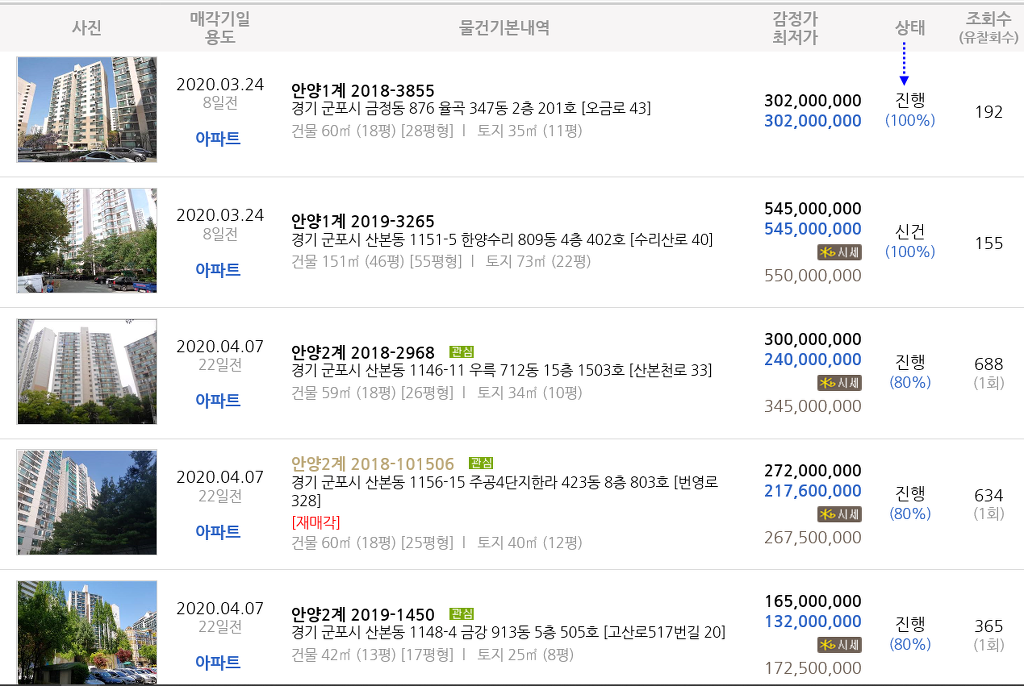Click the 감정가 최저가 column header

pyautogui.click(x=795, y=28)
